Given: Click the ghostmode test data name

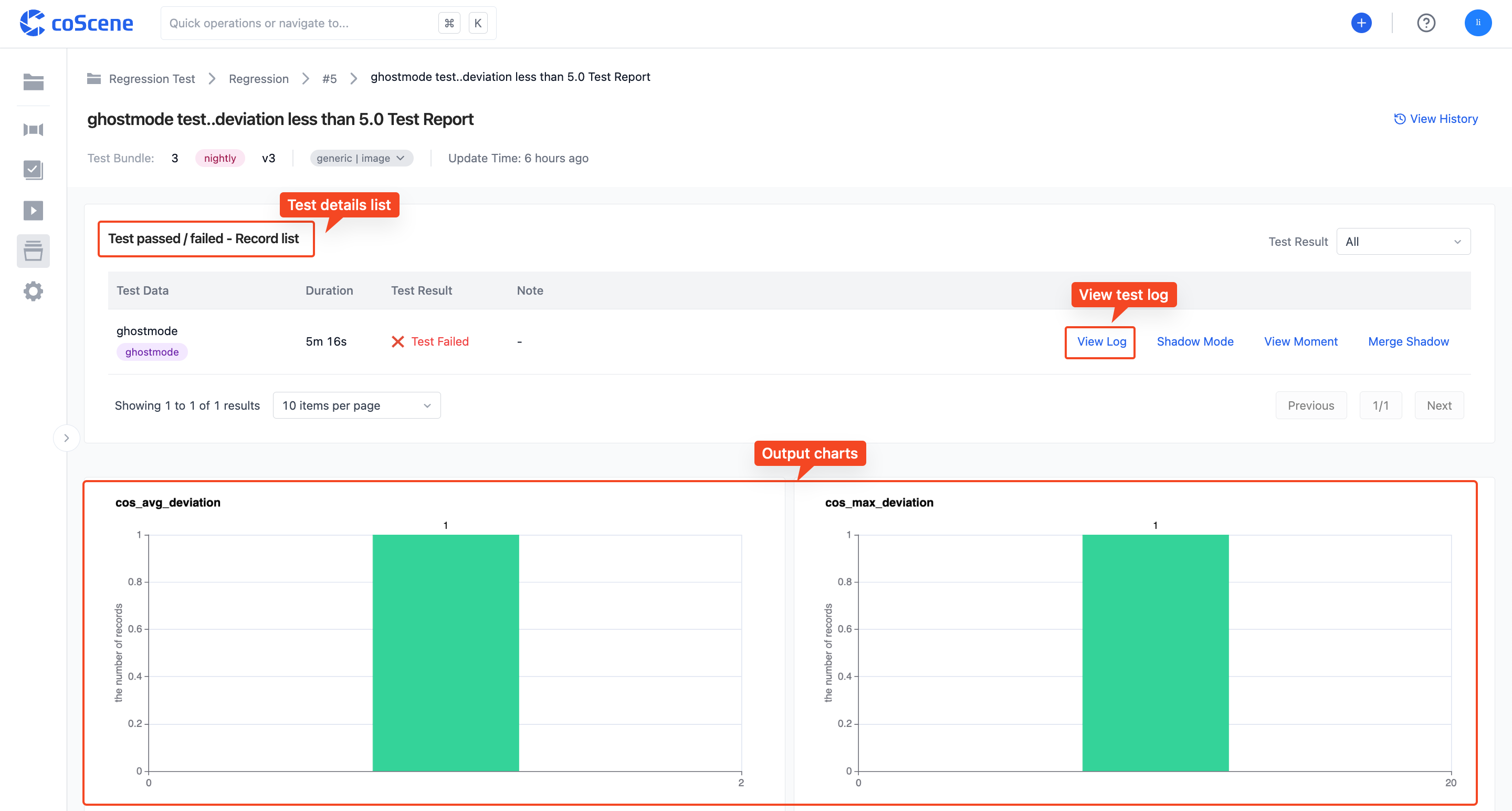Looking at the screenshot, I should pos(147,330).
